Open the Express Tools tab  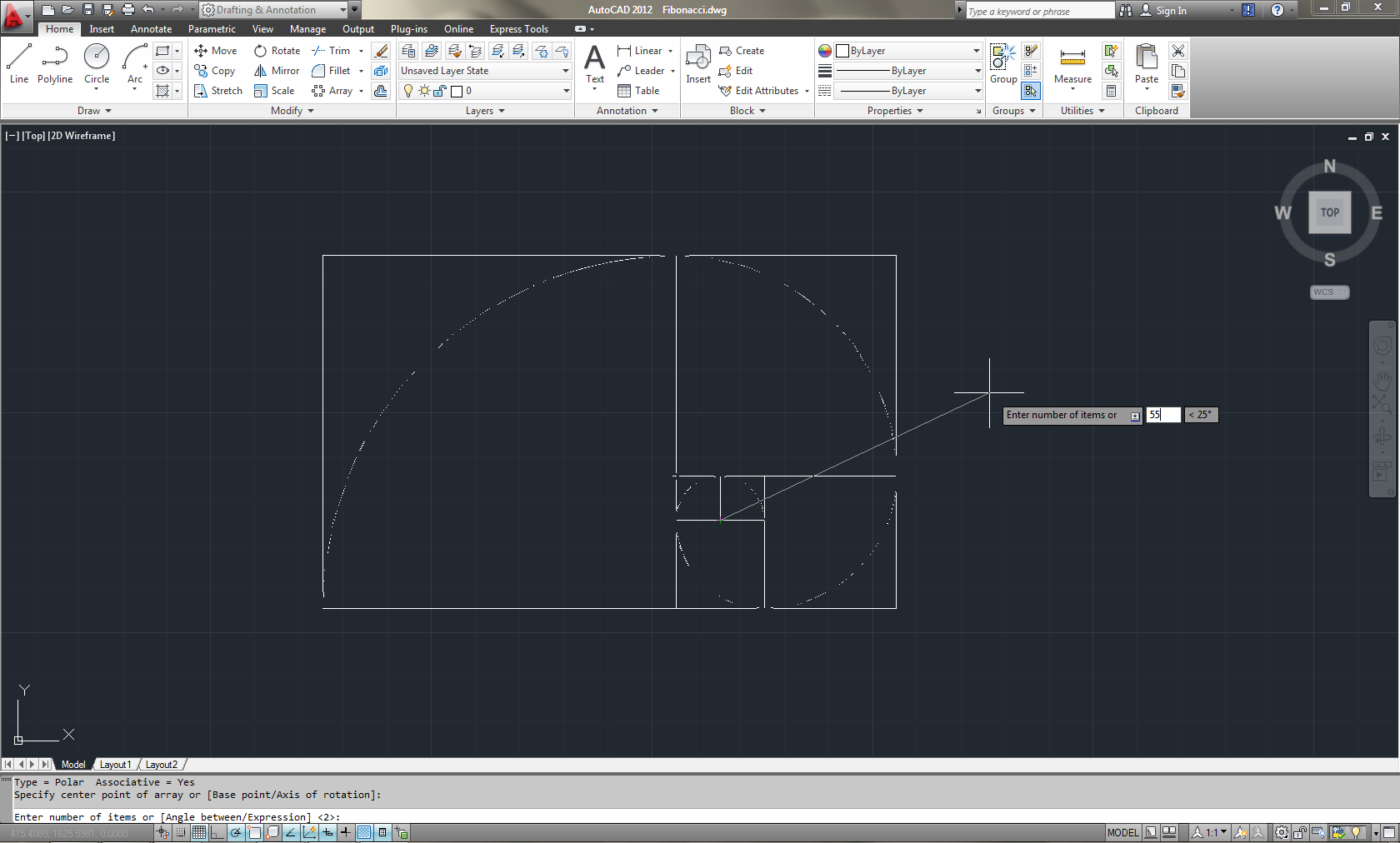[519, 29]
